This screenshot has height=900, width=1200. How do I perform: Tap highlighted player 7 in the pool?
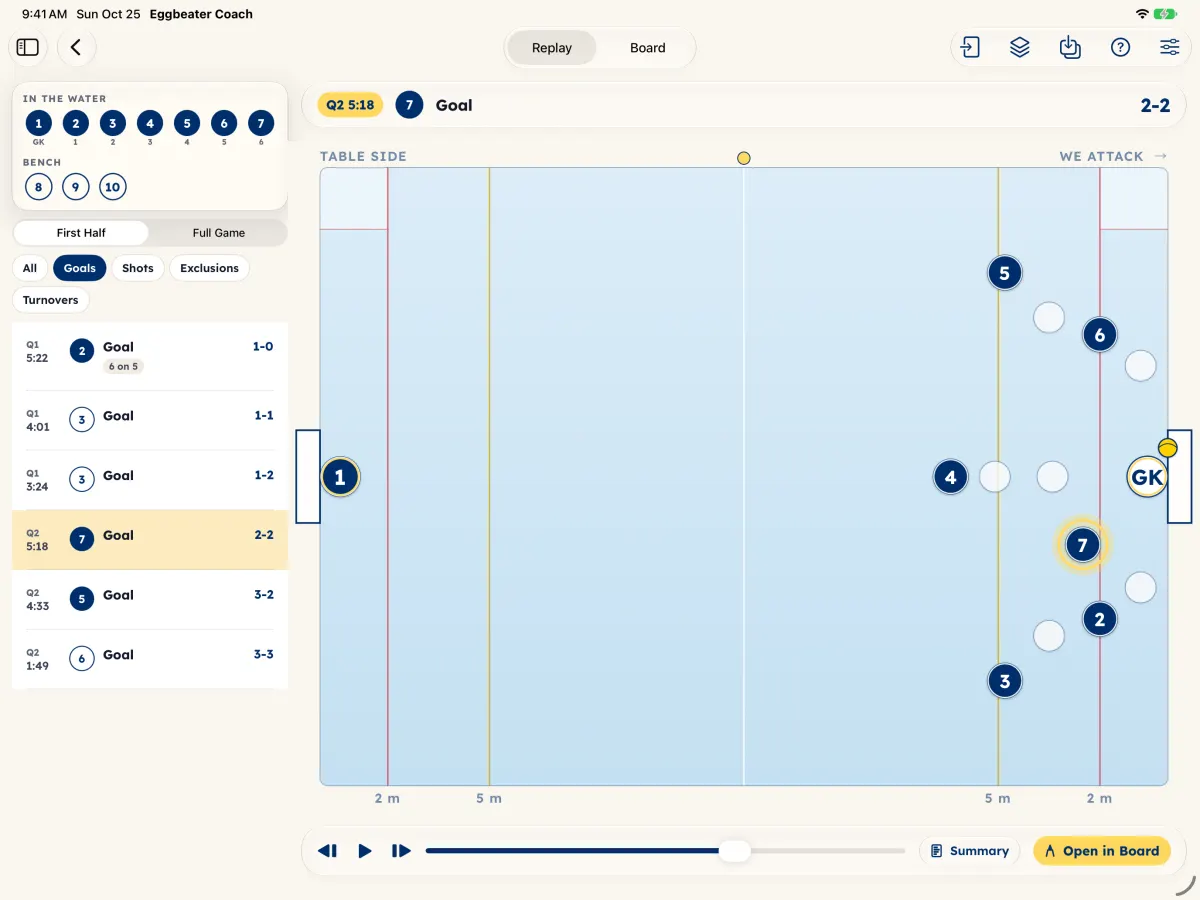(1082, 545)
